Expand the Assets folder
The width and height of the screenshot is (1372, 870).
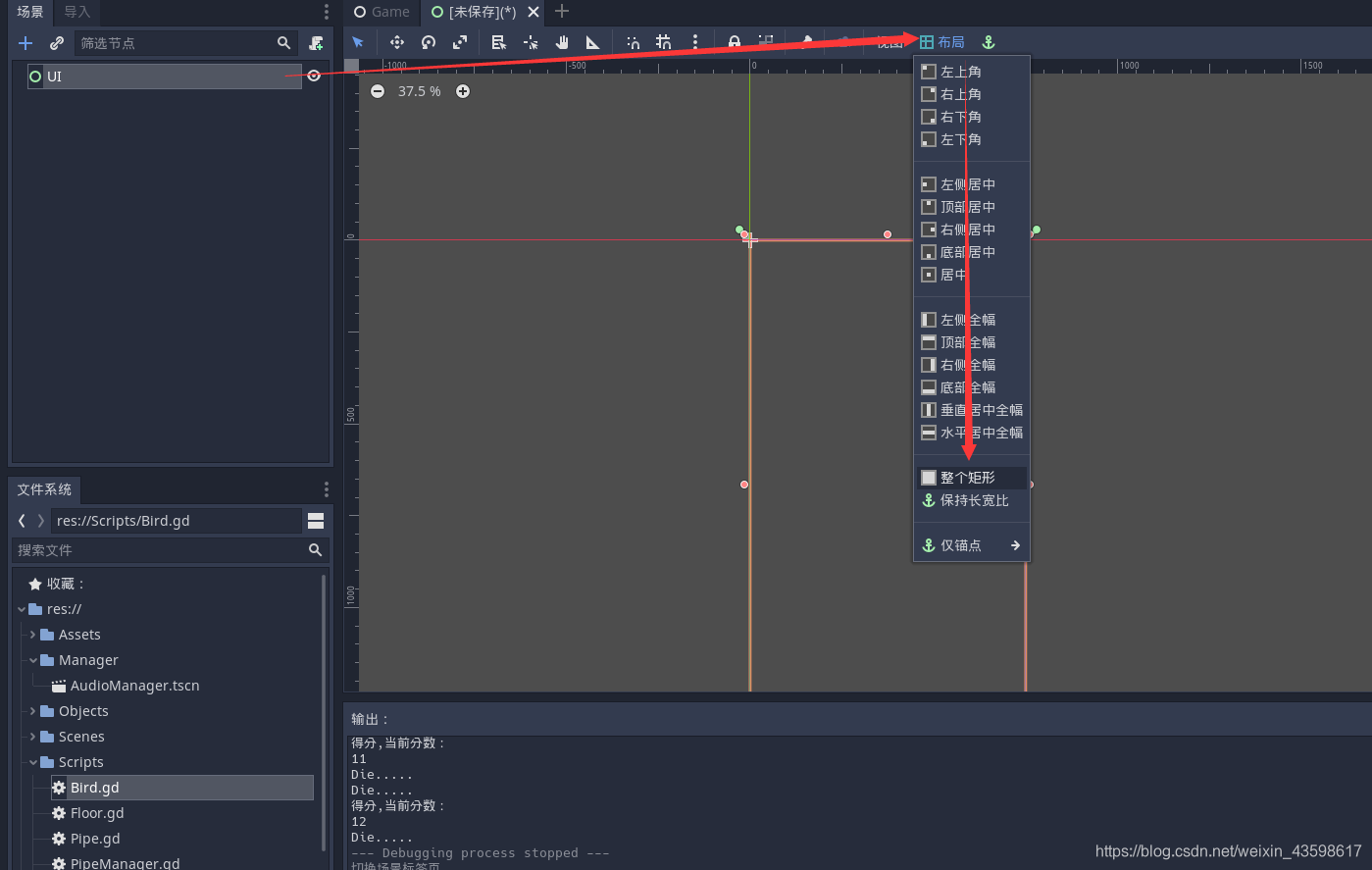[33, 635]
